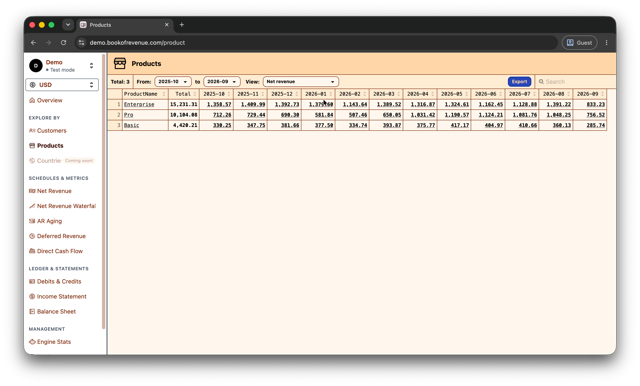Image resolution: width=640 pixels, height=386 pixels.
Task: Go back using the browser back arrow
Action: coord(33,42)
